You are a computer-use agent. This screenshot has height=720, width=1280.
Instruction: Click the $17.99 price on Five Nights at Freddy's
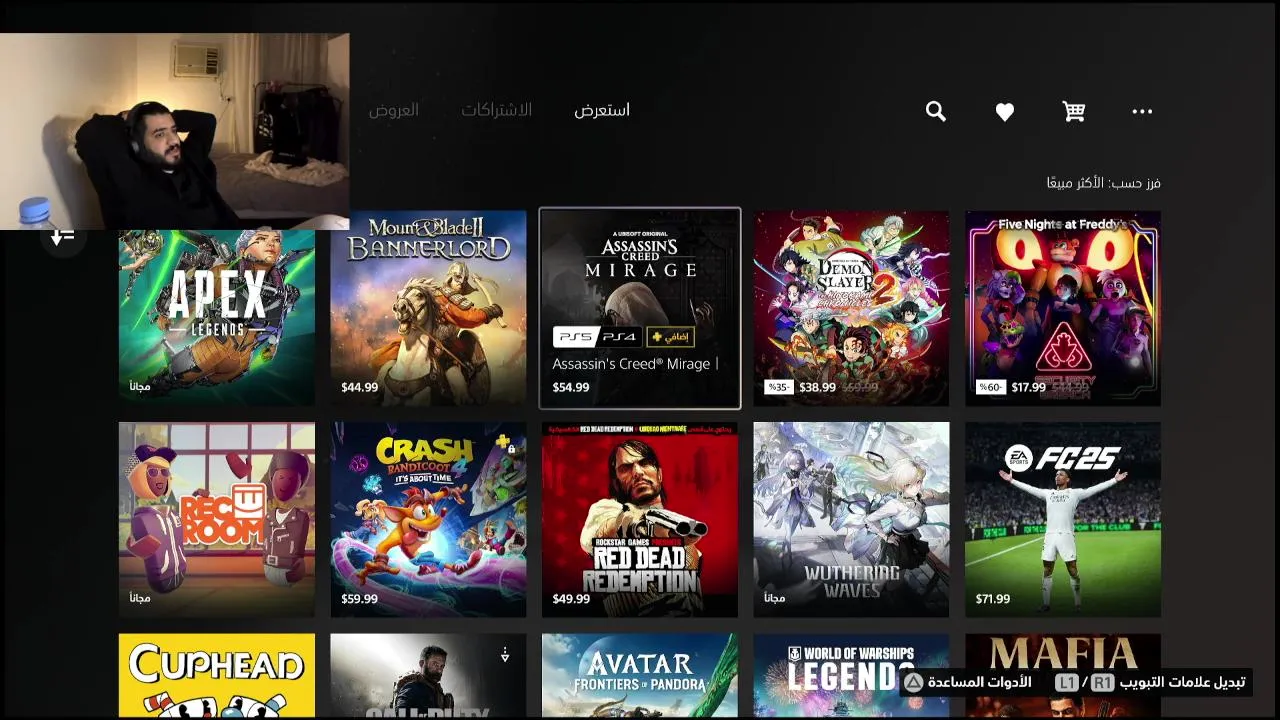point(1029,388)
